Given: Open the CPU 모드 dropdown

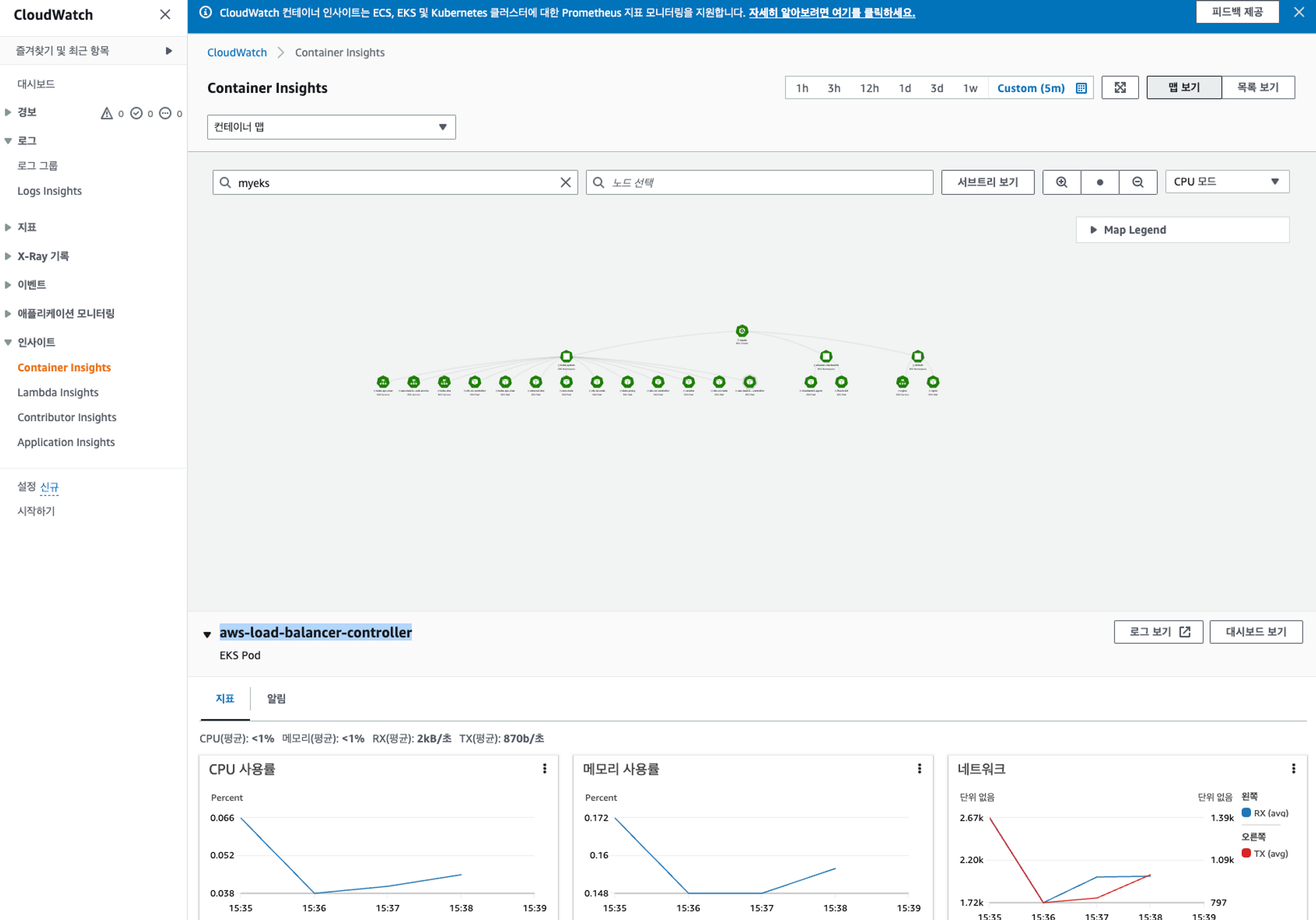Looking at the screenshot, I should coord(1227,182).
